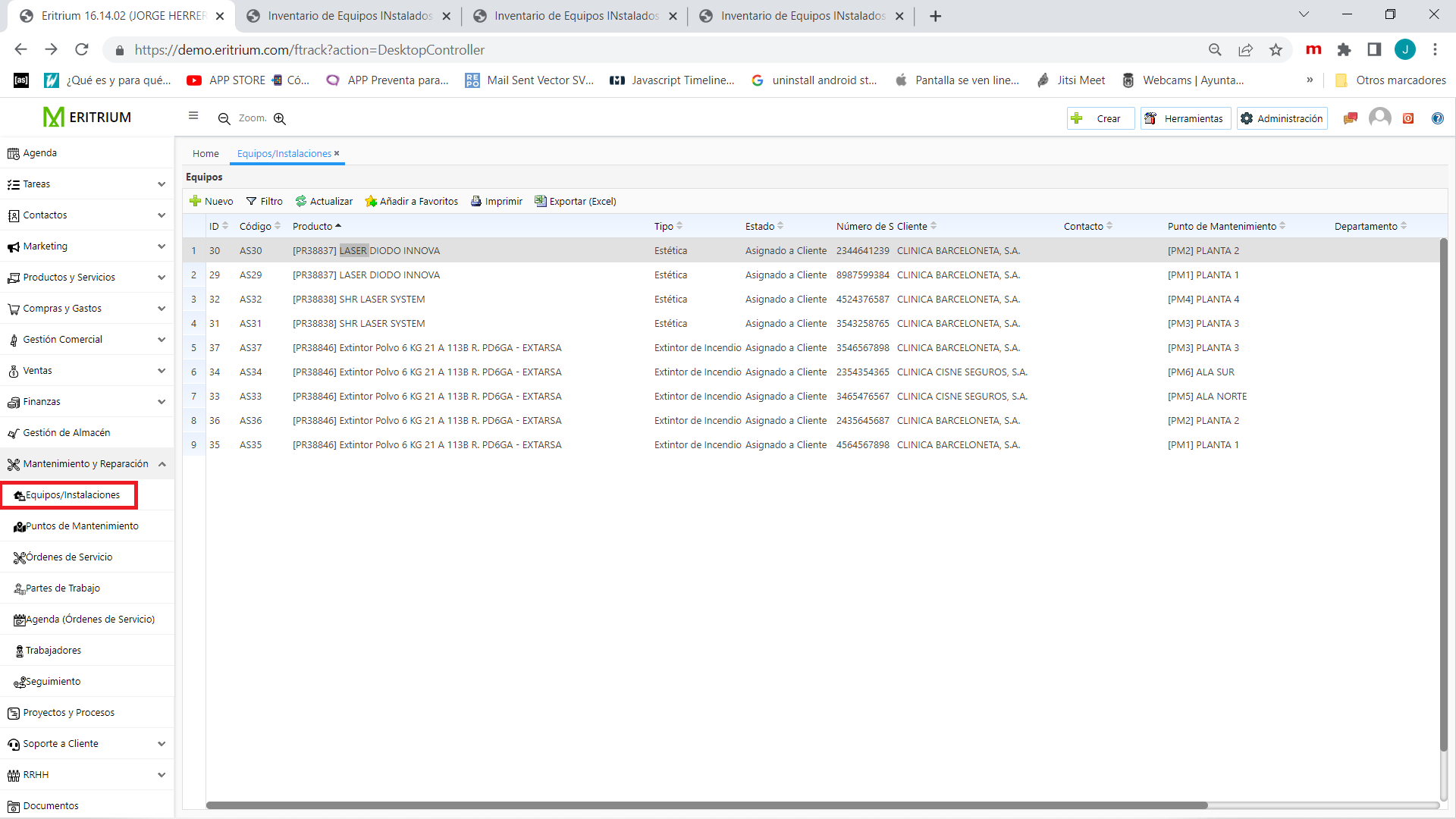Click the browser address bar URL

[309, 50]
